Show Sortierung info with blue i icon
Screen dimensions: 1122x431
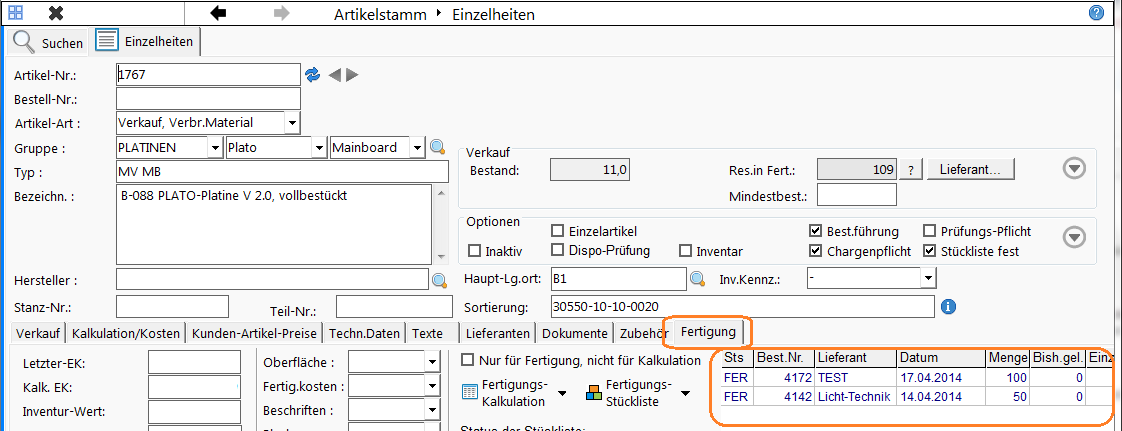[949, 306]
